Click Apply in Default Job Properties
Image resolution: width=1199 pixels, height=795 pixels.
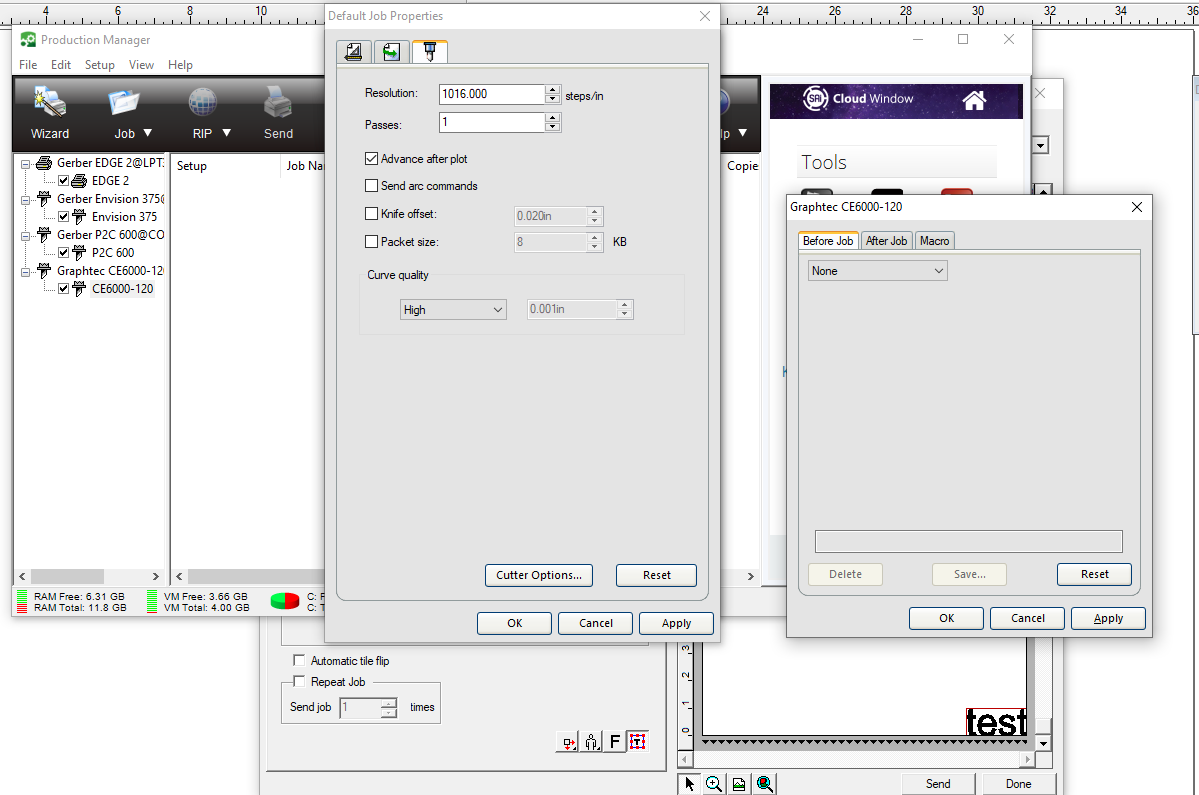click(x=677, y=624)
